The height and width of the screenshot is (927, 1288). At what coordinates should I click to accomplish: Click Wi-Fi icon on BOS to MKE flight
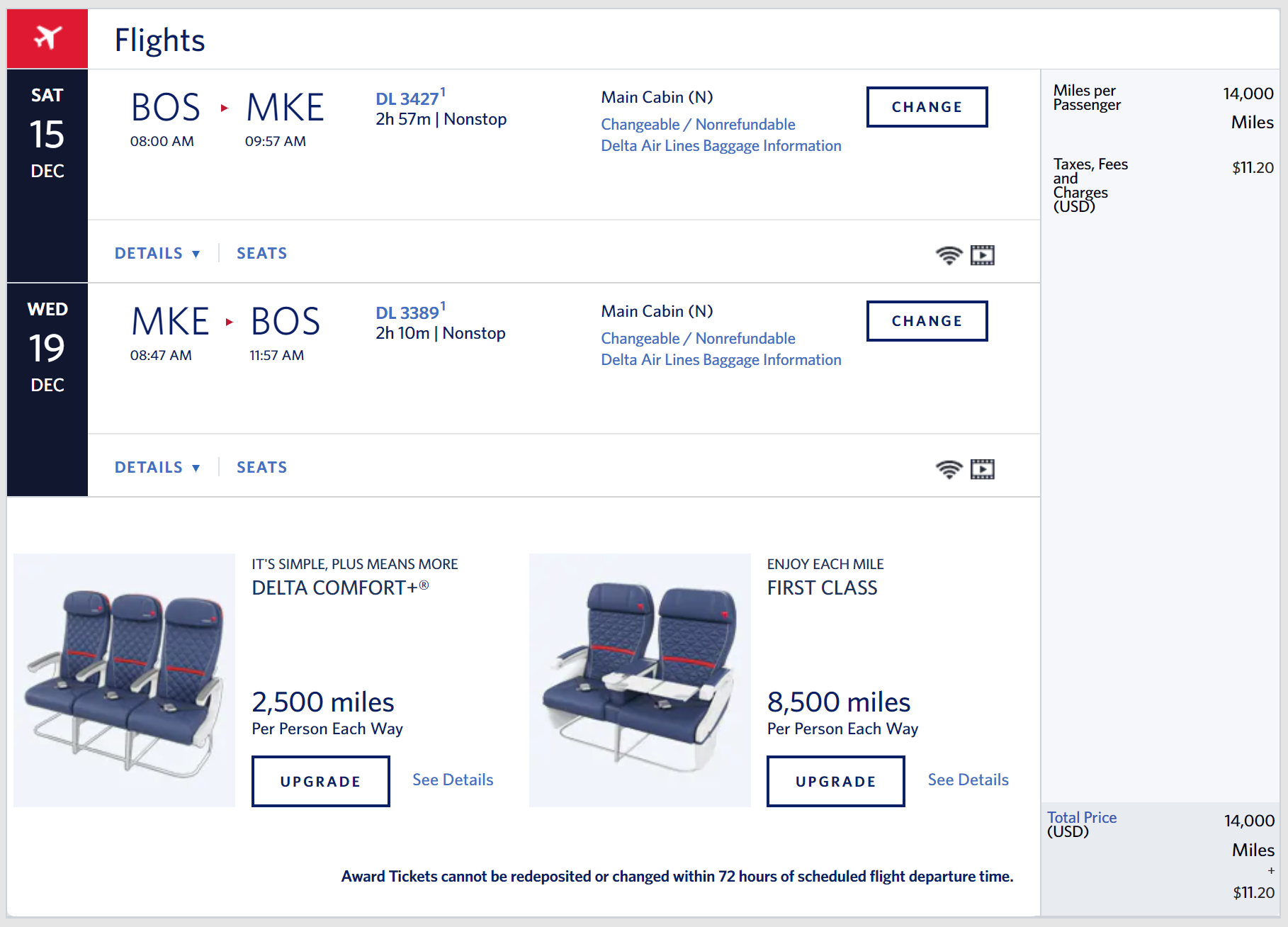tap(949, 255)
